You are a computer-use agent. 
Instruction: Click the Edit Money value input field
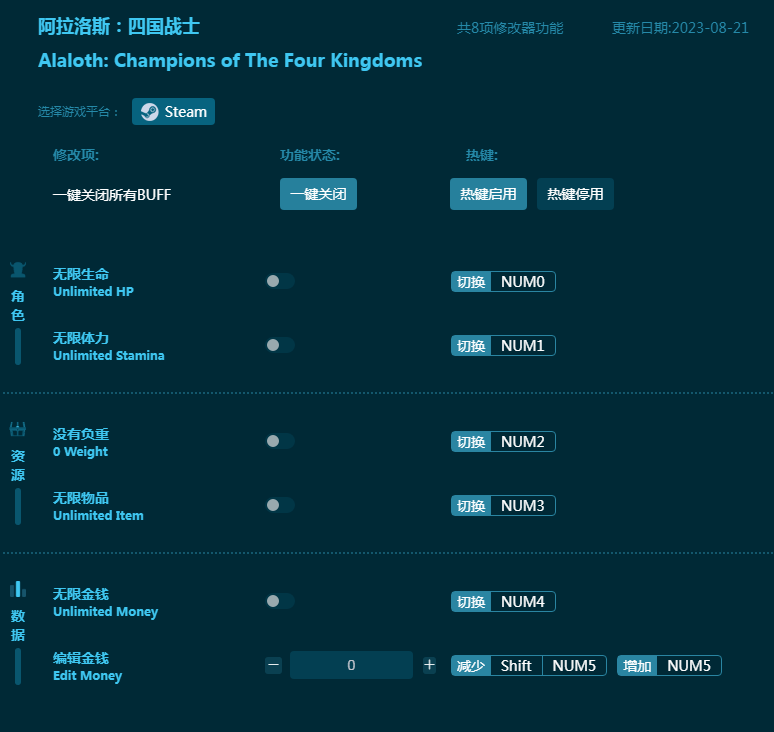tap(351, 665)
